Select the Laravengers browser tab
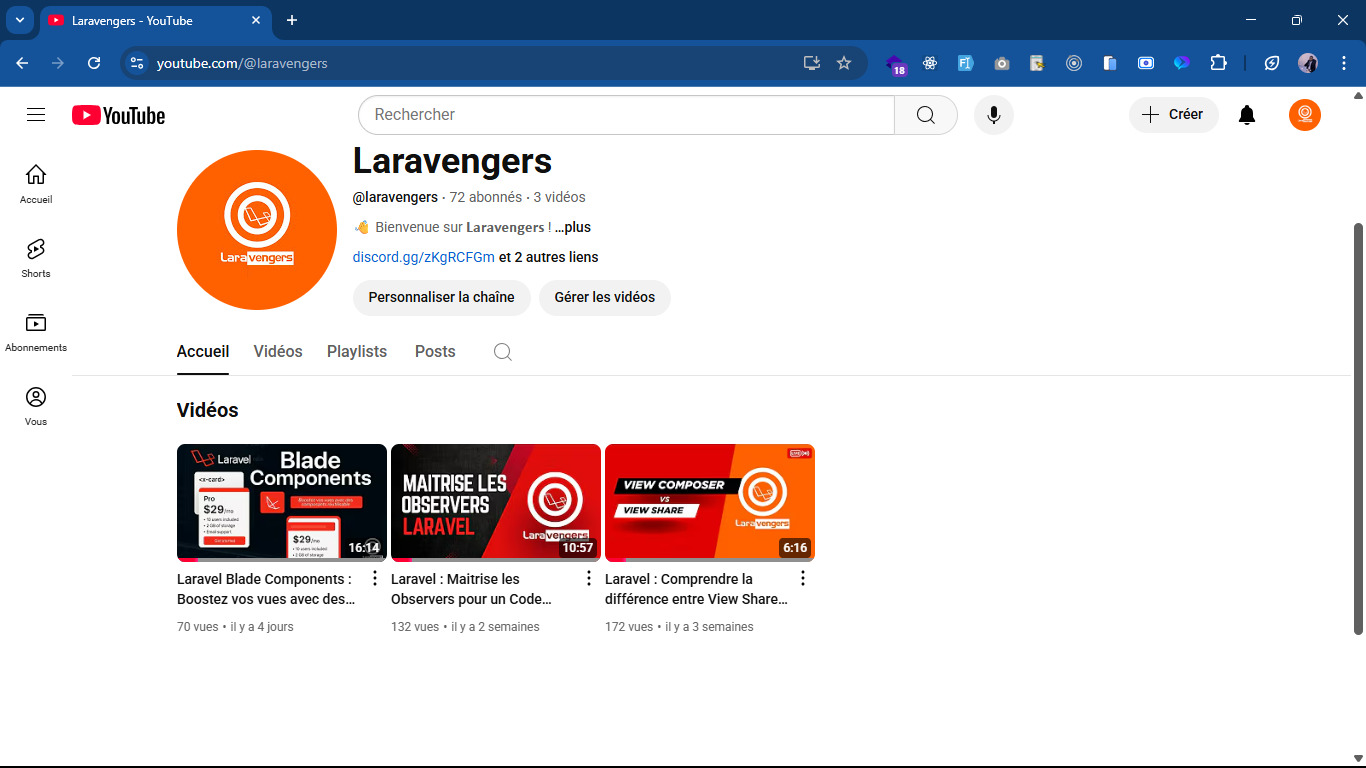 click(155, 20)
